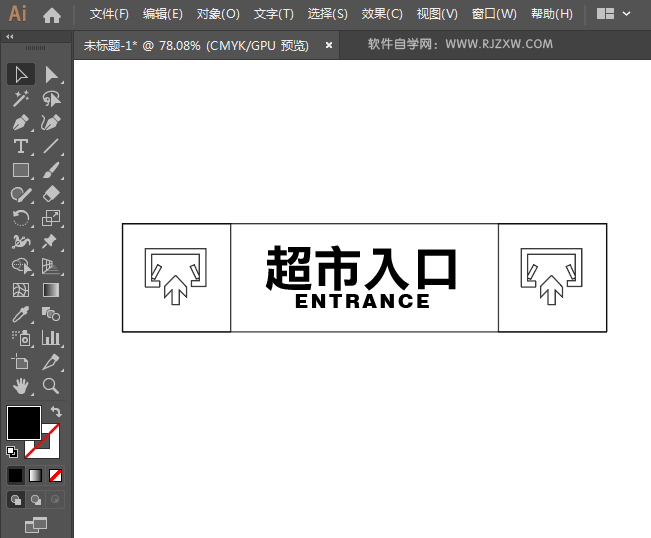Open the 编辑(E) menu
Image resolution: width=651 pixels, height=538 pixels.
[x=163, y=14]
